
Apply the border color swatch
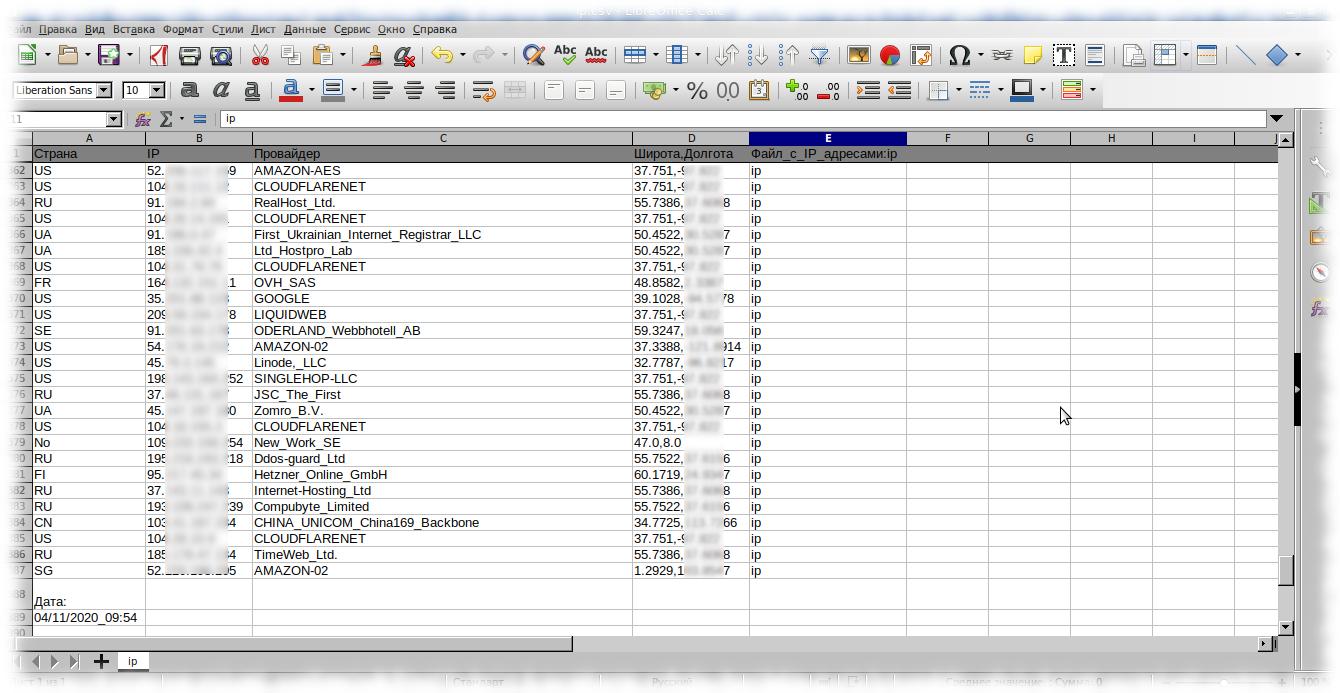[1022, 90]
